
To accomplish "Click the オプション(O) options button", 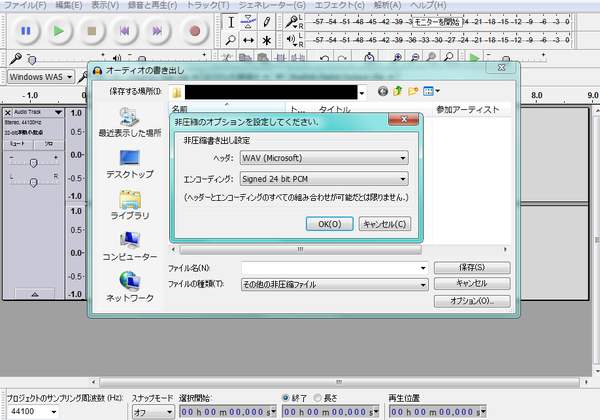I will (472, 301).
